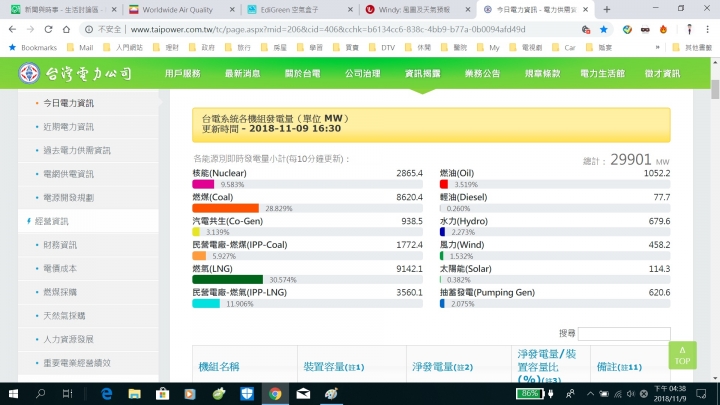Select 電網供電資訊 in sidebar
This screenshot has height=405, width=720.
click(68, 174)
